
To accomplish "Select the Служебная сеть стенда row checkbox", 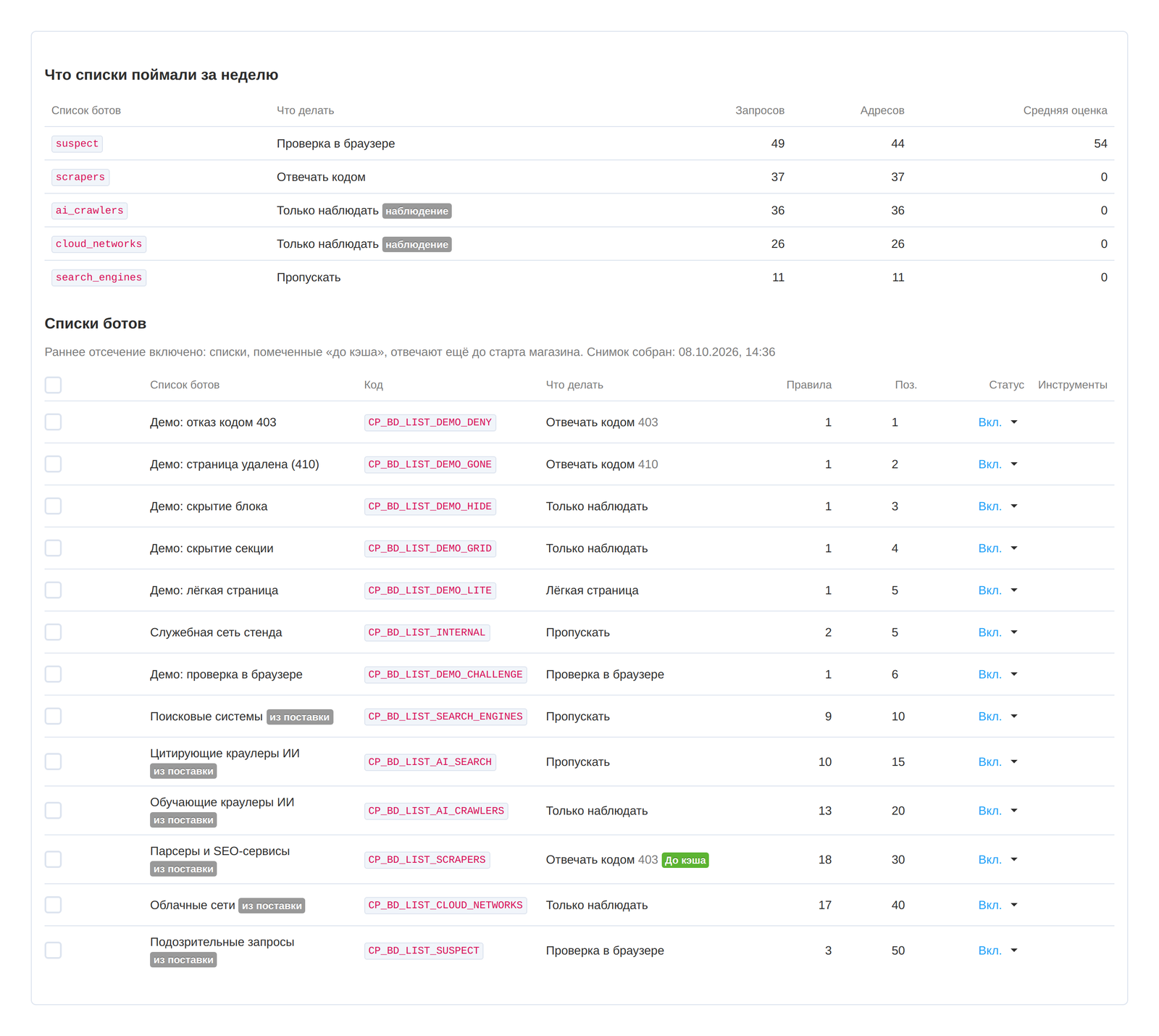I will (53, 632).
